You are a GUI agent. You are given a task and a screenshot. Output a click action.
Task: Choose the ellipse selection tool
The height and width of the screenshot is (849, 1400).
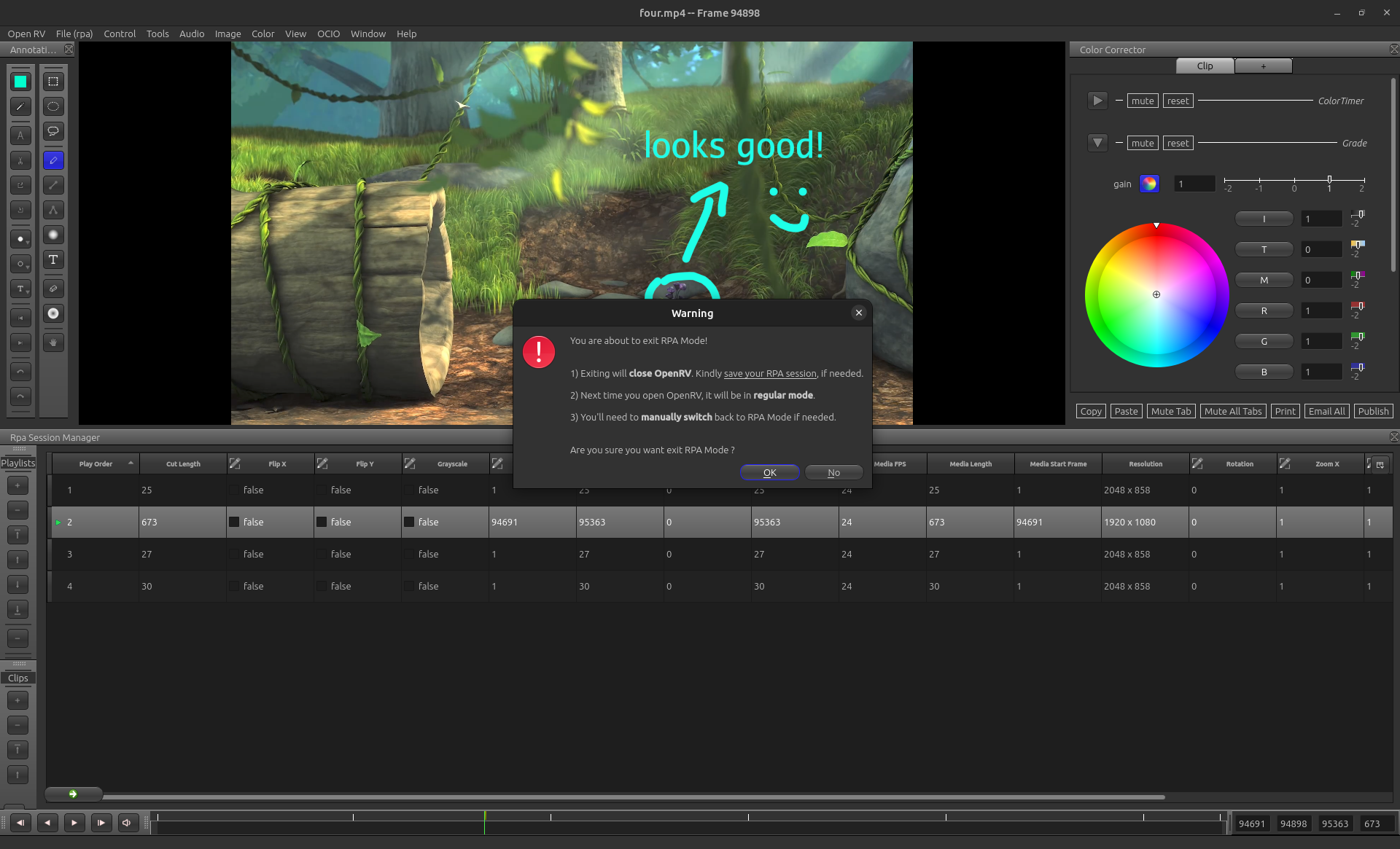point(53,106)
